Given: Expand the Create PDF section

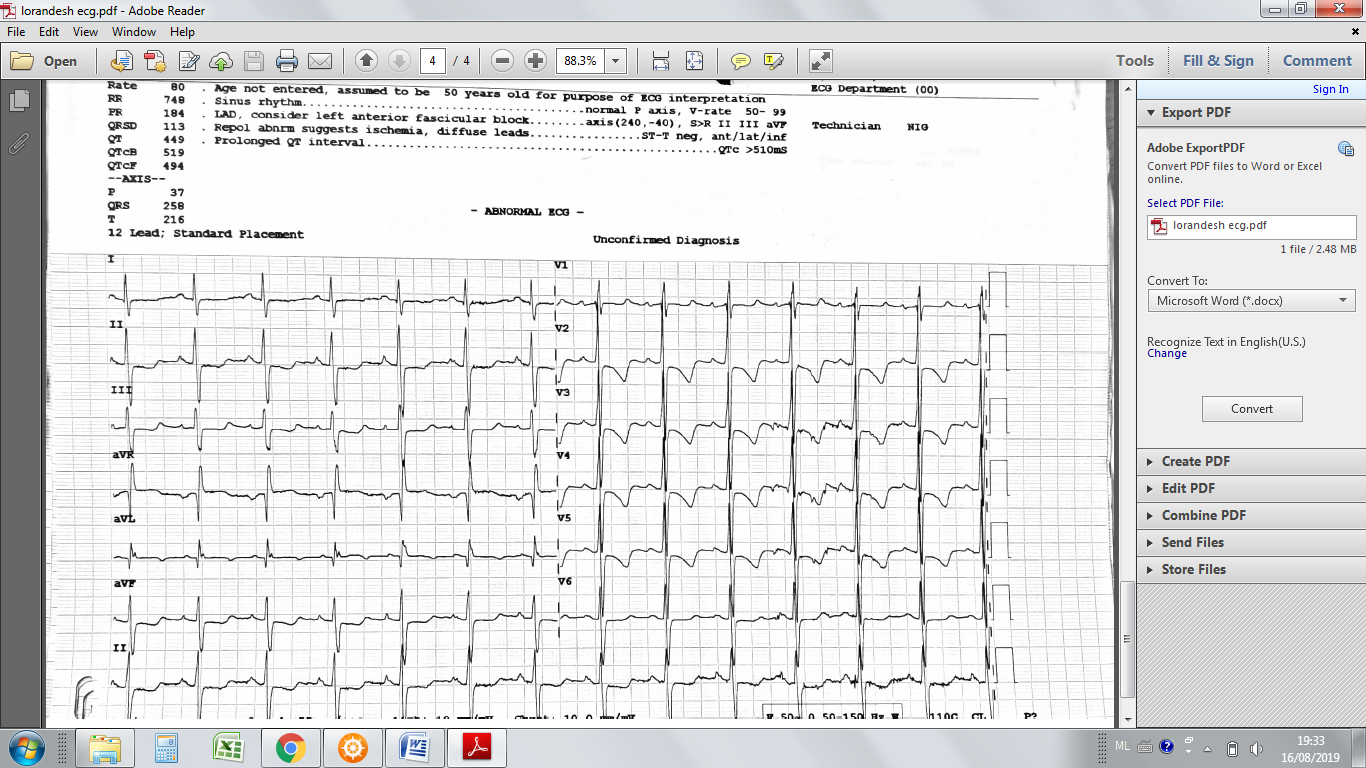Looking at the screenshot, I should 1251,461.
